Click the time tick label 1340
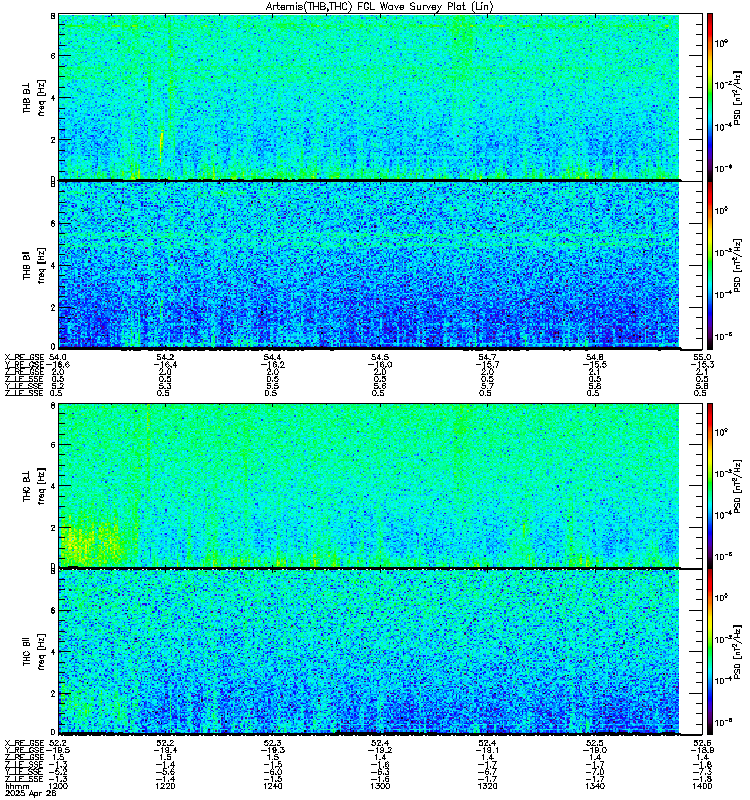Image resolution: width=750 pixels, height=800 pixels. tap(595, 786)
